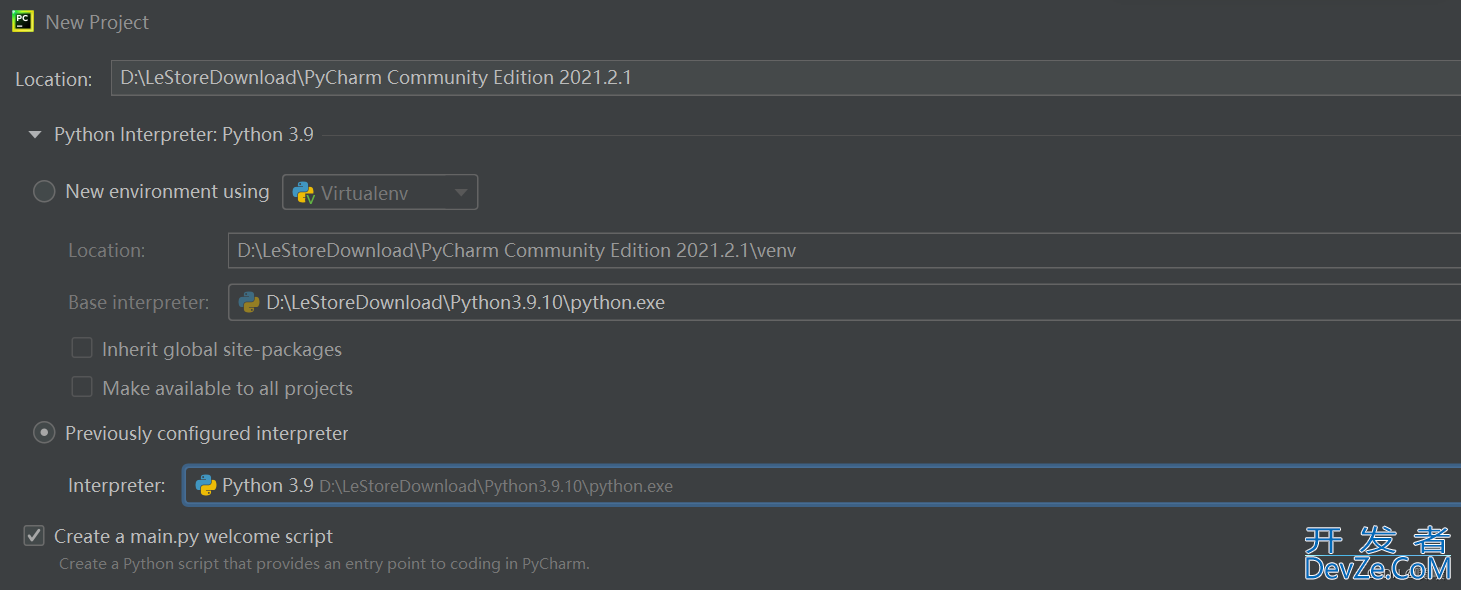Click the top Location: label
Screen dimensions: 1461x590
click(x=54, y=79)
